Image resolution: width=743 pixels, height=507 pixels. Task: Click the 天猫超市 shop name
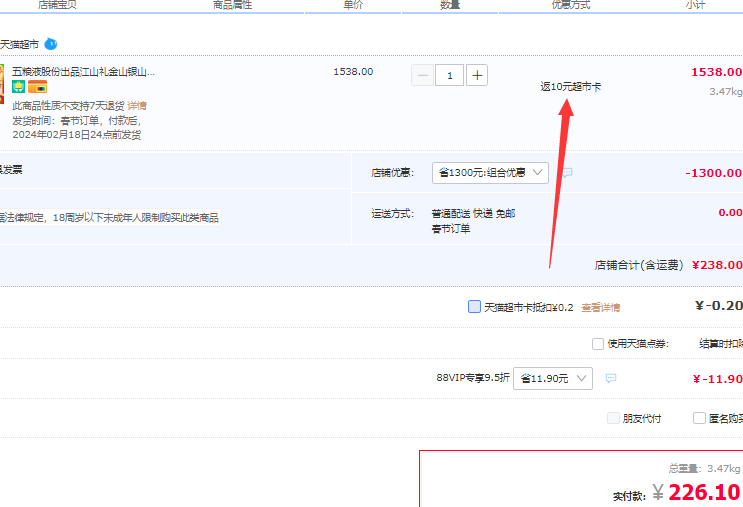[x=19, y=45]
